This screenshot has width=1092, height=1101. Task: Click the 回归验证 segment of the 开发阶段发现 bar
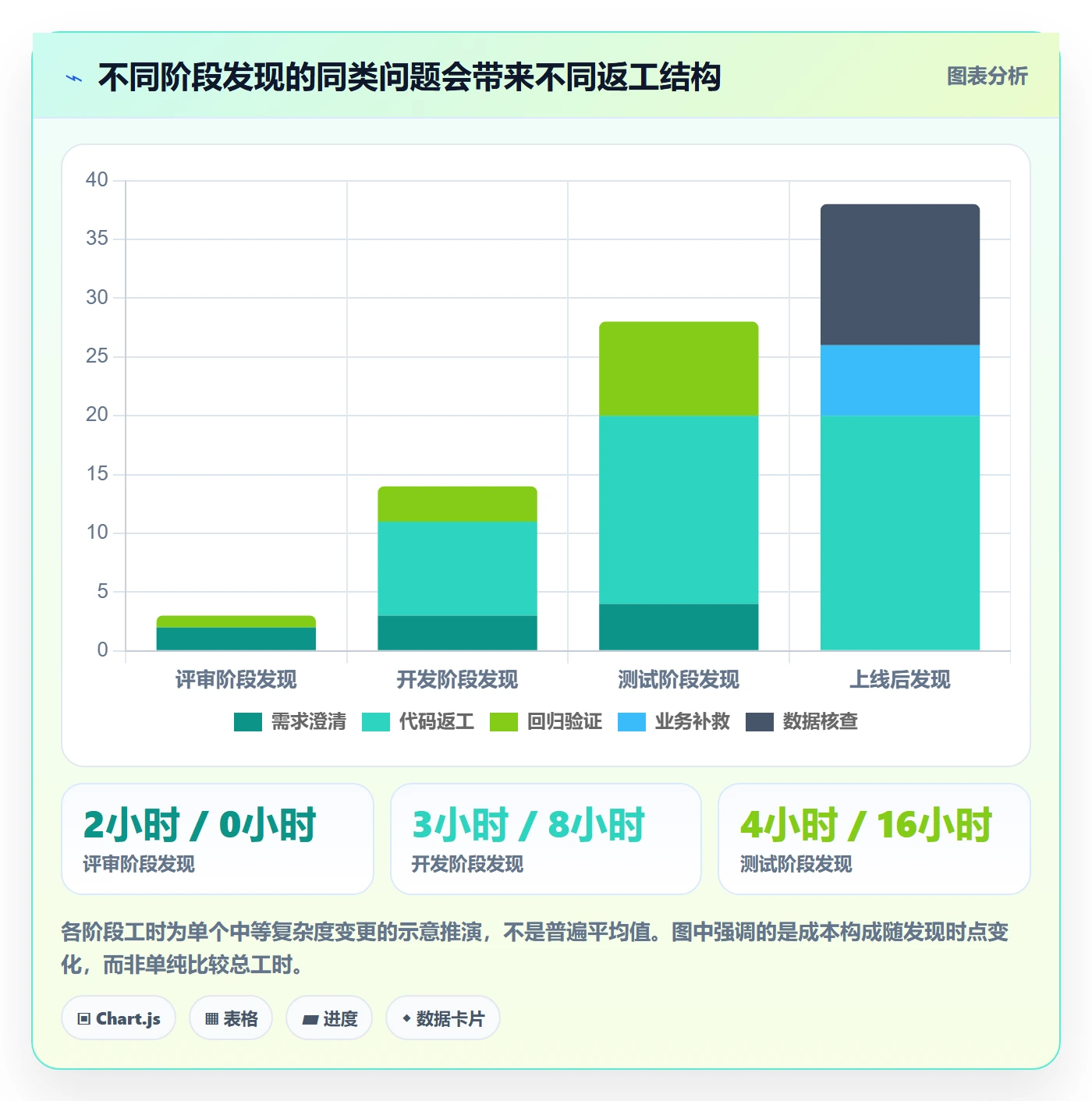(458, 504)
